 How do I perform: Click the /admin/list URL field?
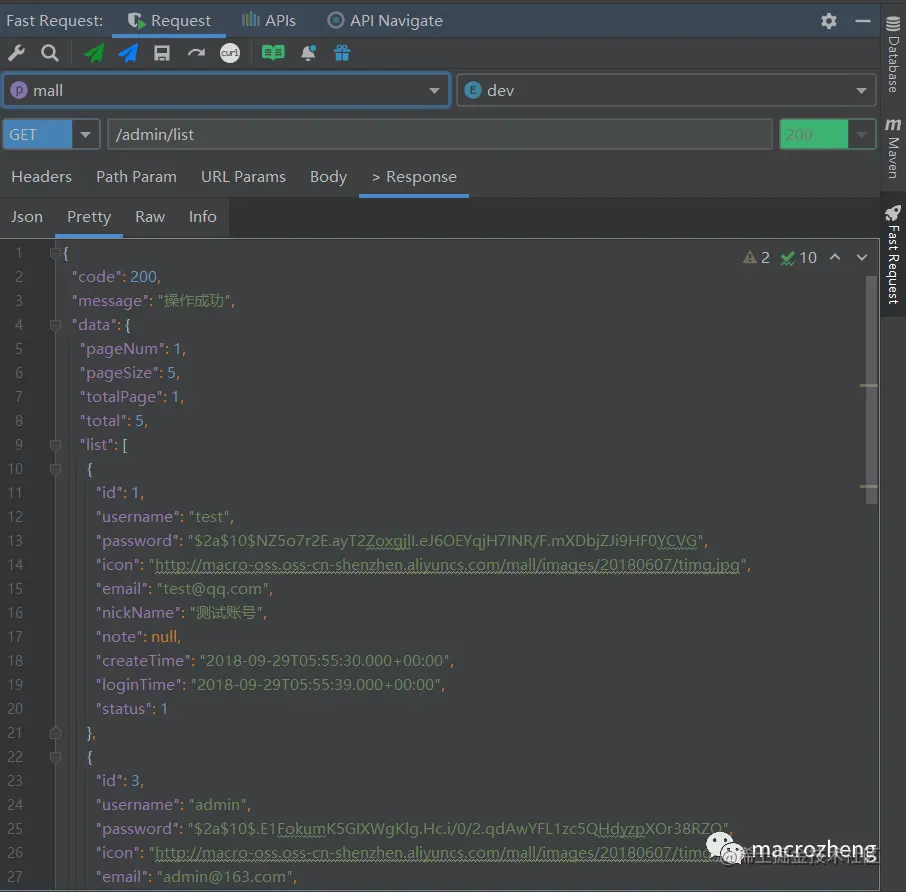point(440,135)
